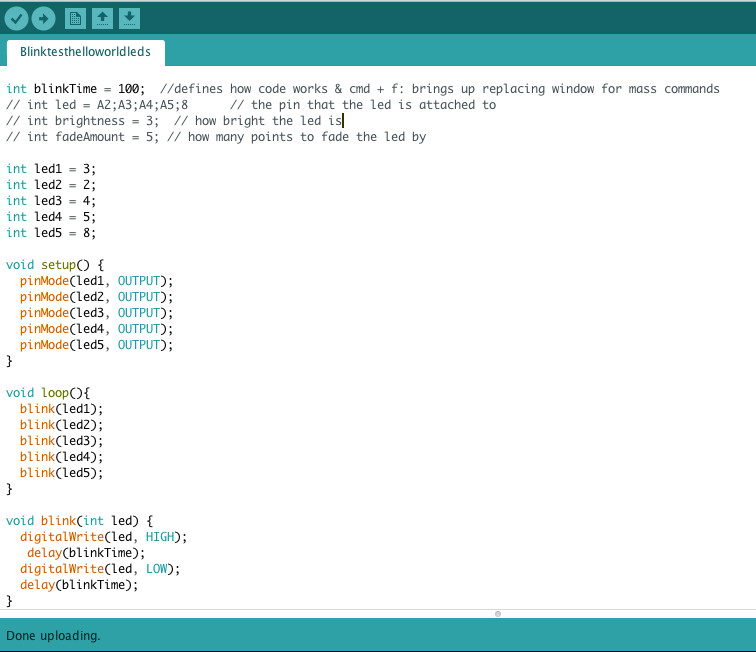Image resolution: width=756 pixels, height=652 pixels.
Task: Click the line 'int led5 = 8;'
Action: [51, 232]
